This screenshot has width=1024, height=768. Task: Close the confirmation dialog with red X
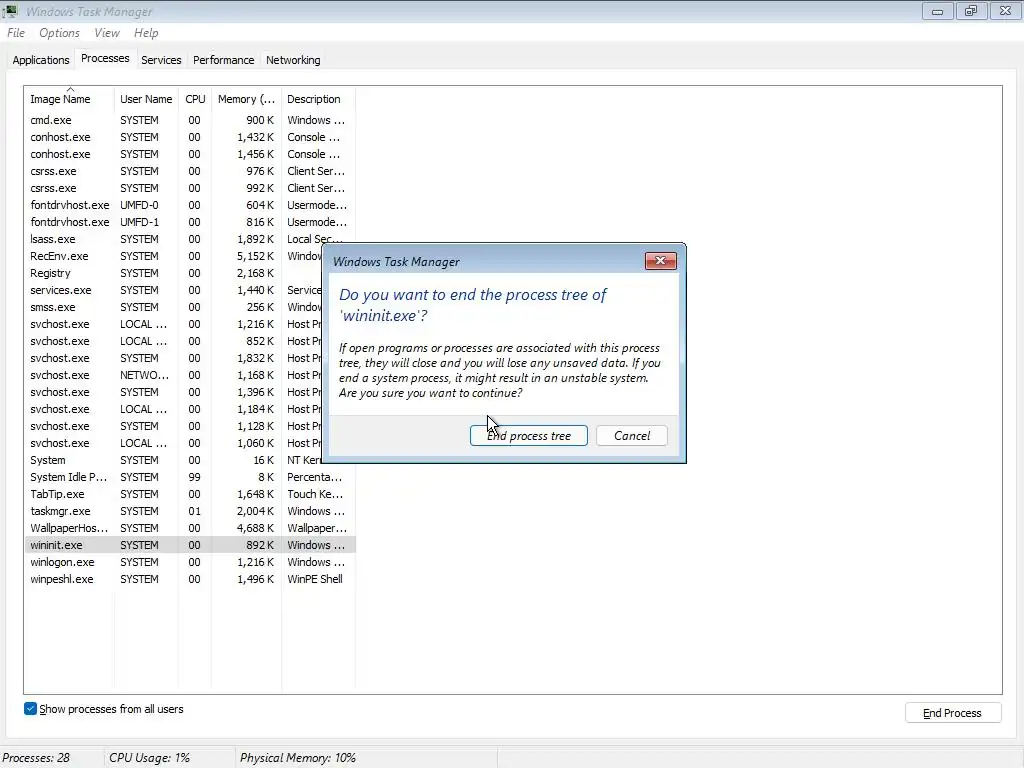coord(660,261)
